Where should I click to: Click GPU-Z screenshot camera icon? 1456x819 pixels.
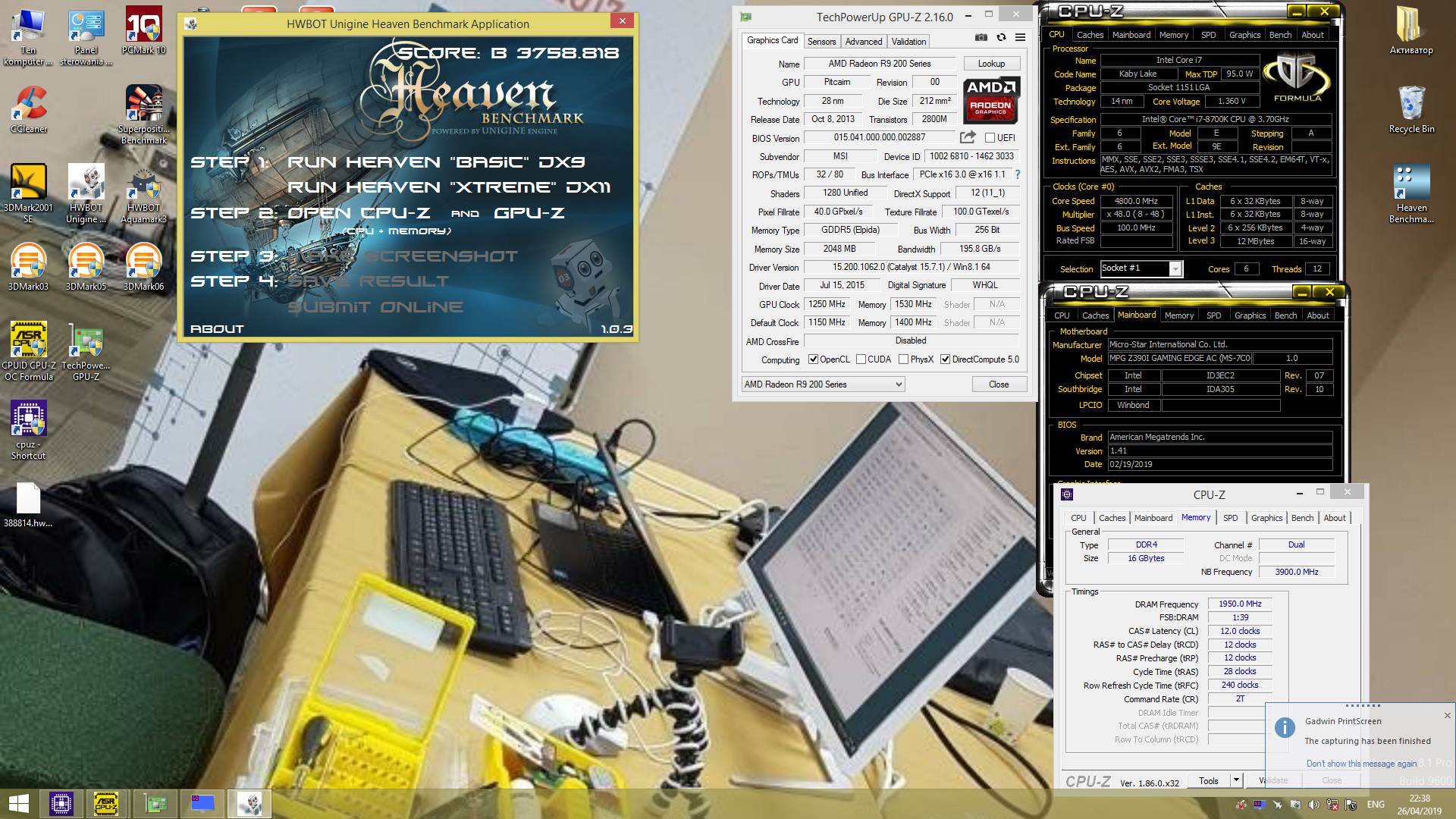(981, 37)
